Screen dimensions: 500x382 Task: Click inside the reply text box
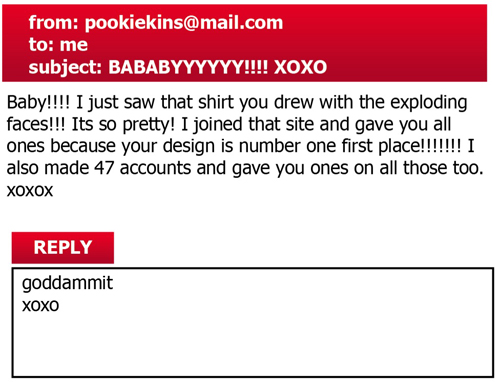253,323
